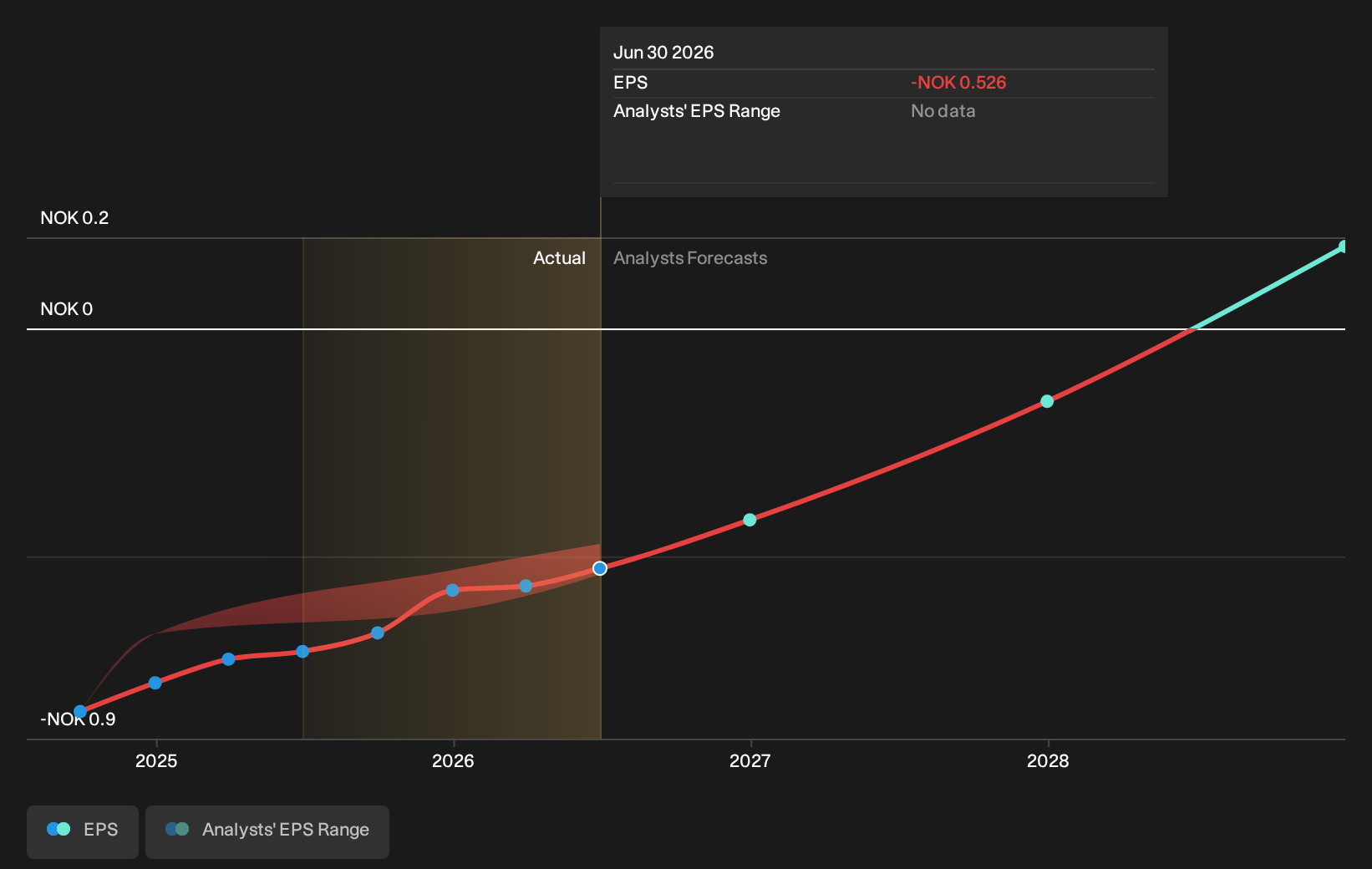Click the No data value in tooltip
The width and height of the screenshot is (1372, 869).
pyautogui.click(x=943, y=111)
